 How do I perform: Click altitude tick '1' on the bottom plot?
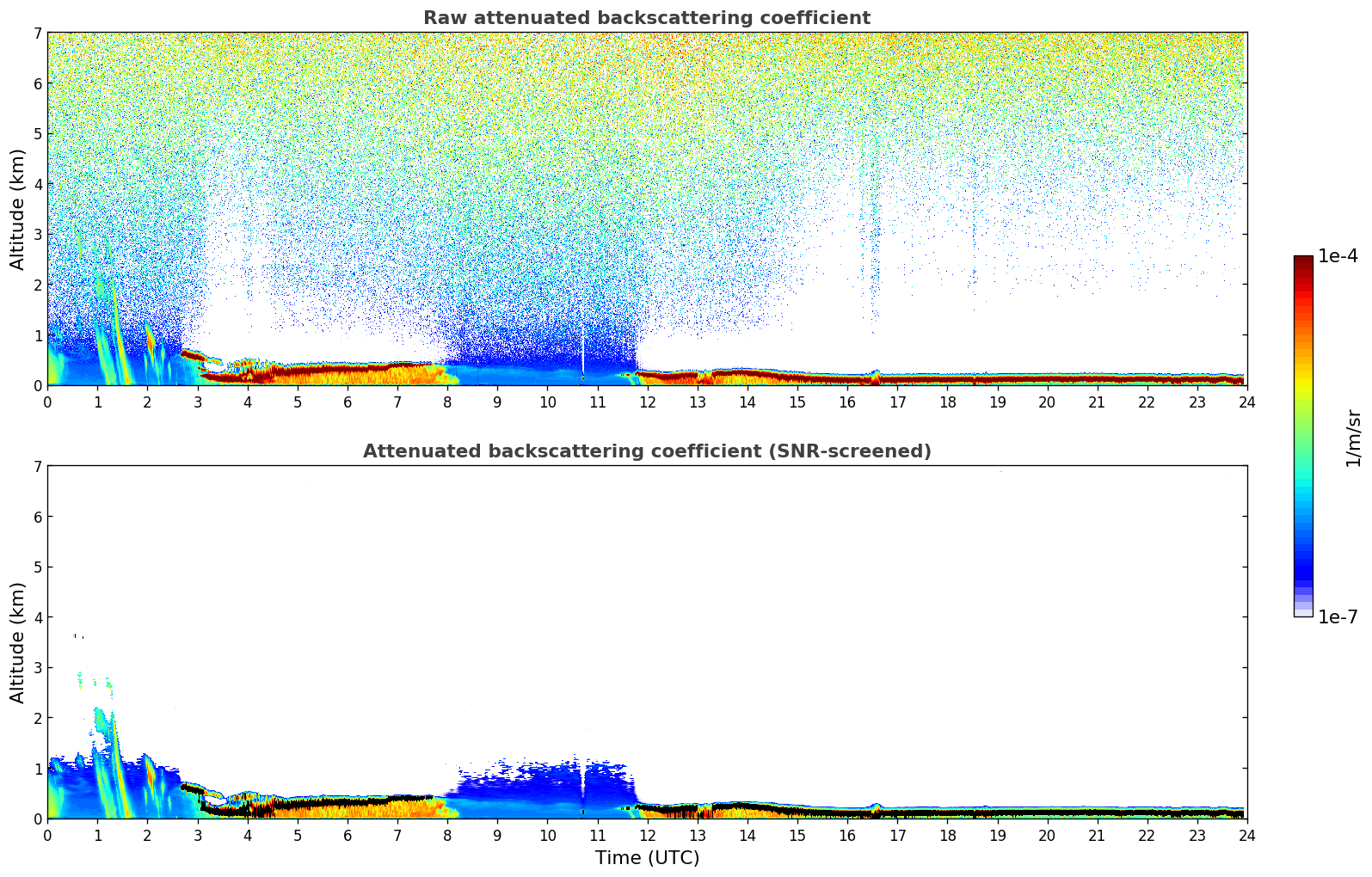(x=38, y=769)
